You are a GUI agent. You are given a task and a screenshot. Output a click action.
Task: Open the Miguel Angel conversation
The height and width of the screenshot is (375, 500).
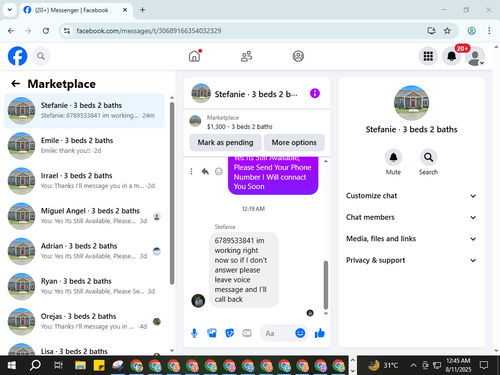84,216
